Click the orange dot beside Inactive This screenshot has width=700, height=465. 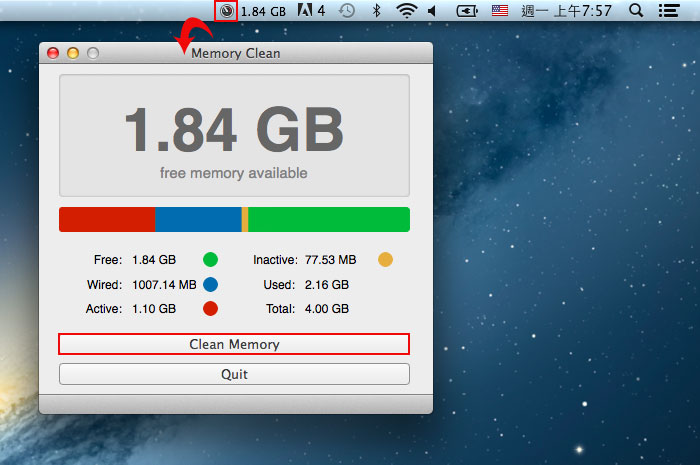[385, 259]
